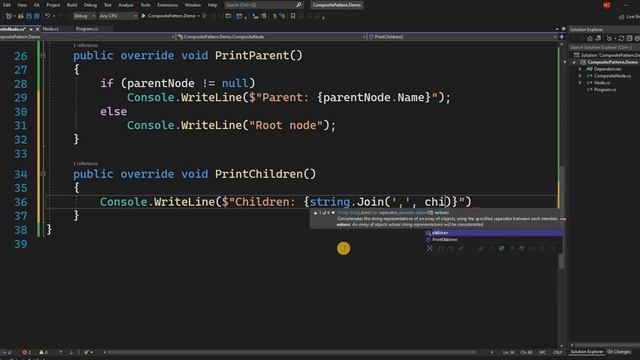This screenshot has width=640, height=360.
Task: Expand the CompositeNode.cs tree node
Action: [580, 76]
